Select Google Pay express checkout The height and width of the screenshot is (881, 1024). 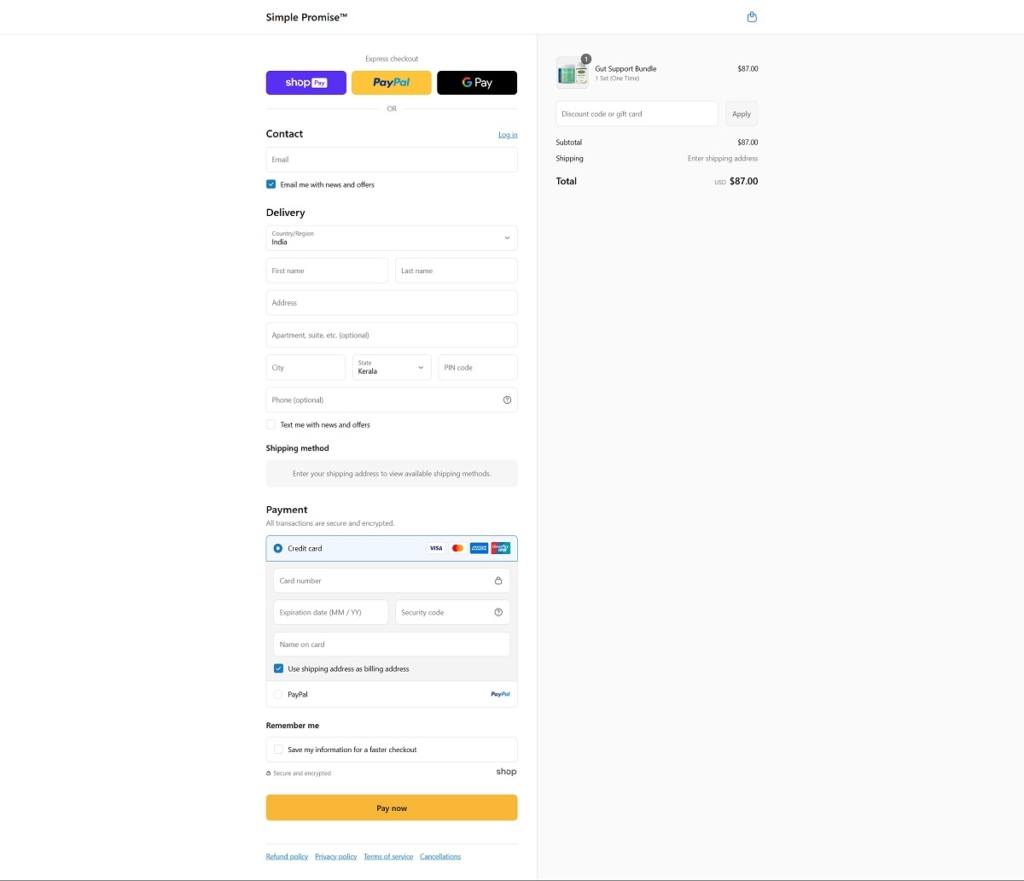pos(477,83)
